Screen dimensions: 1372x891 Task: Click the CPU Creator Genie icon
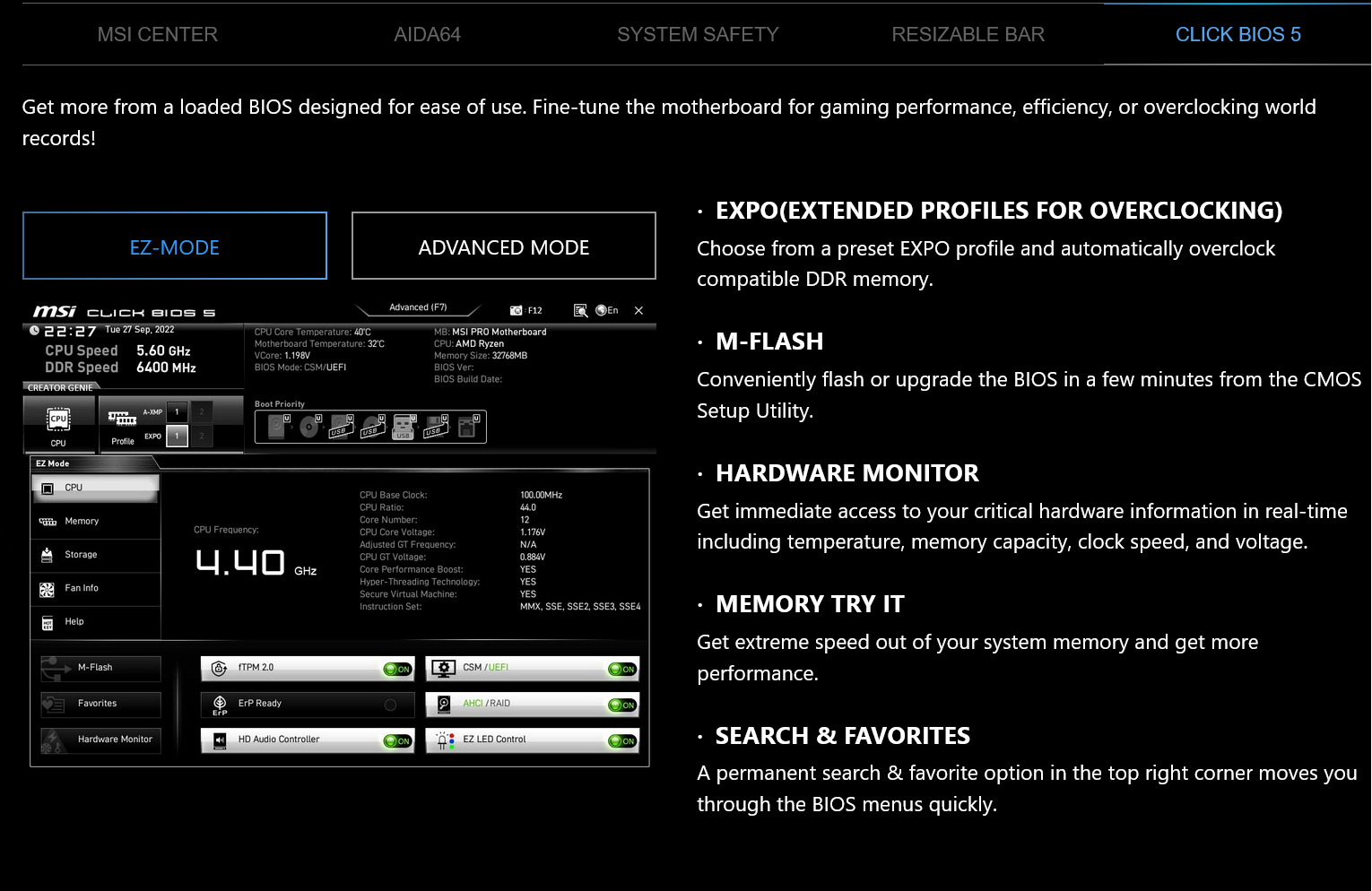coord(58,422)
